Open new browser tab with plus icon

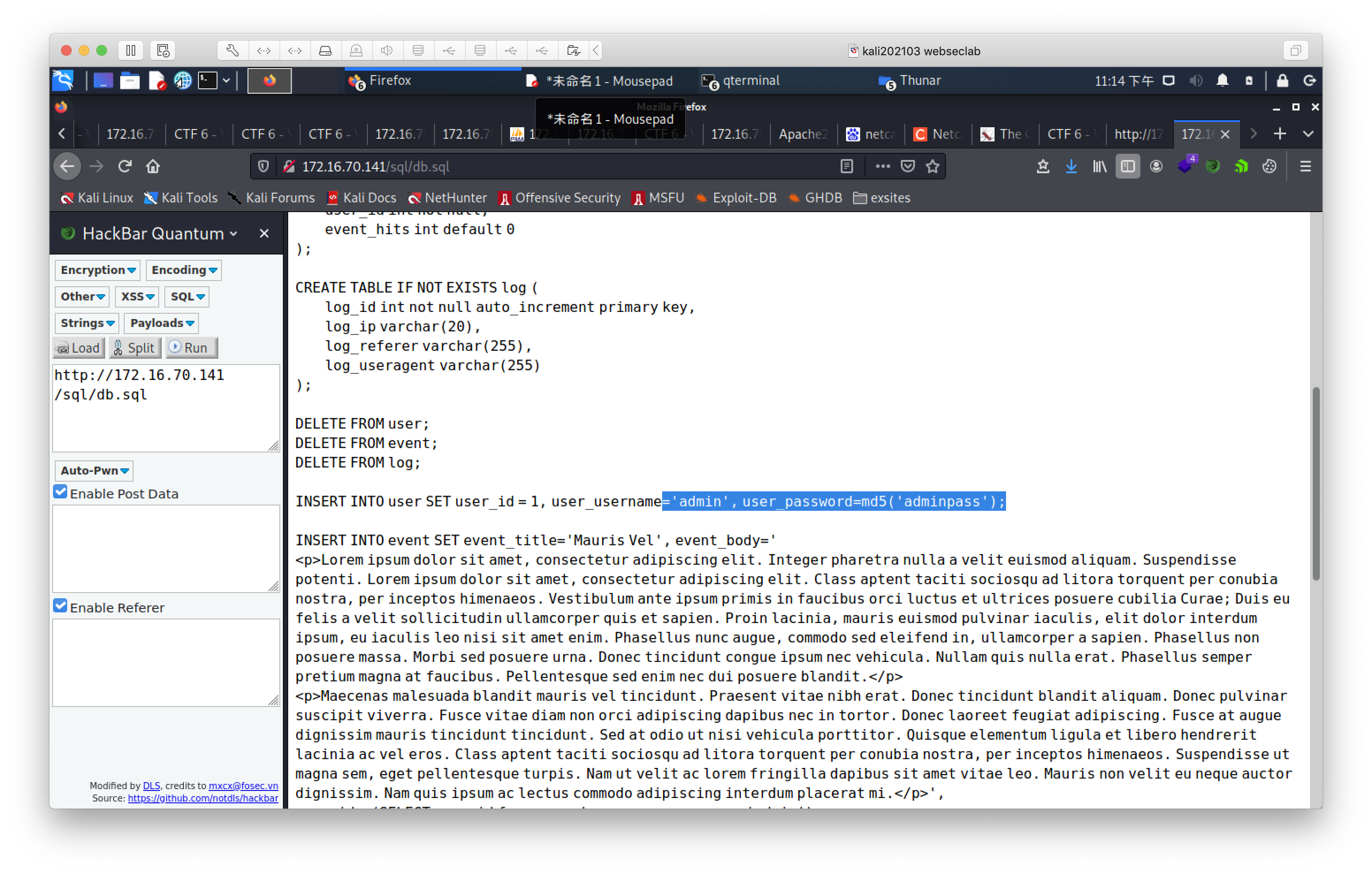point(1280,134)
